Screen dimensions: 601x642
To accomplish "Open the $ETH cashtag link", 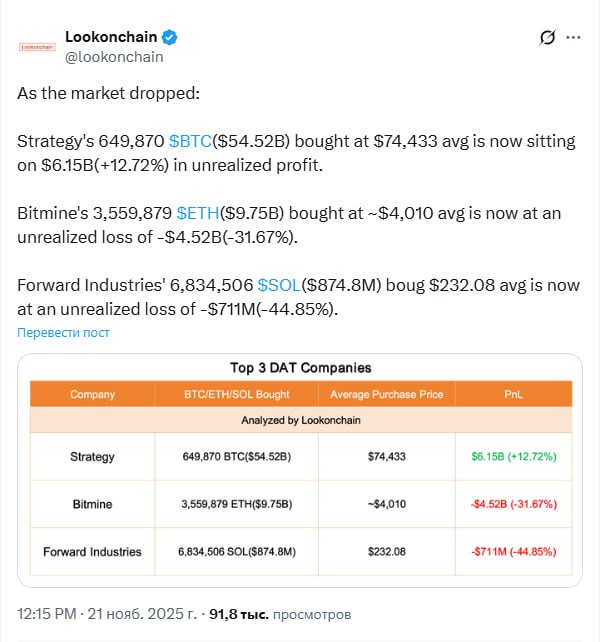I will click(197, 213).
